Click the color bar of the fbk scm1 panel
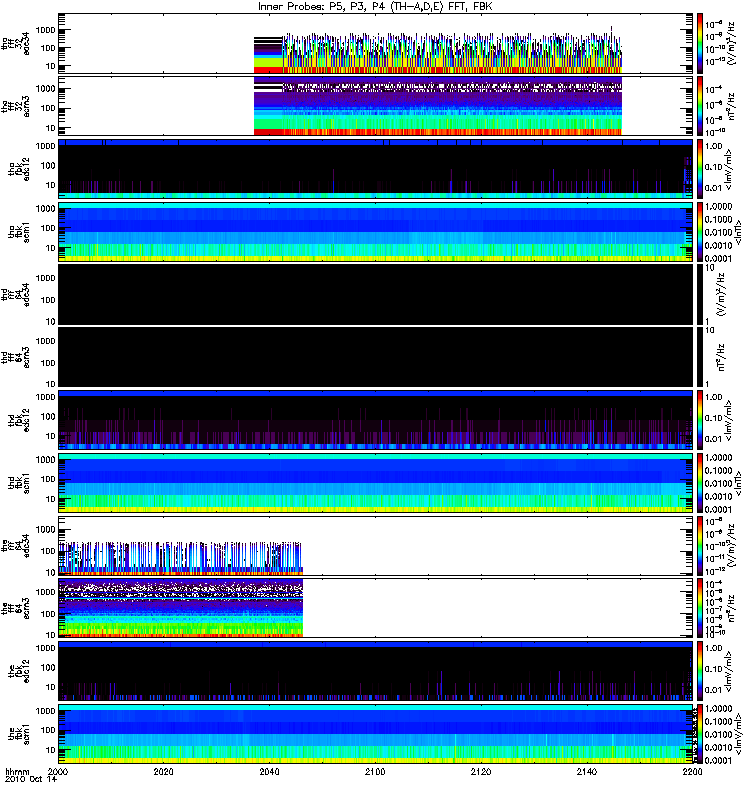The height and width of the screenshot is (800, 750). [x=700, y=734]
